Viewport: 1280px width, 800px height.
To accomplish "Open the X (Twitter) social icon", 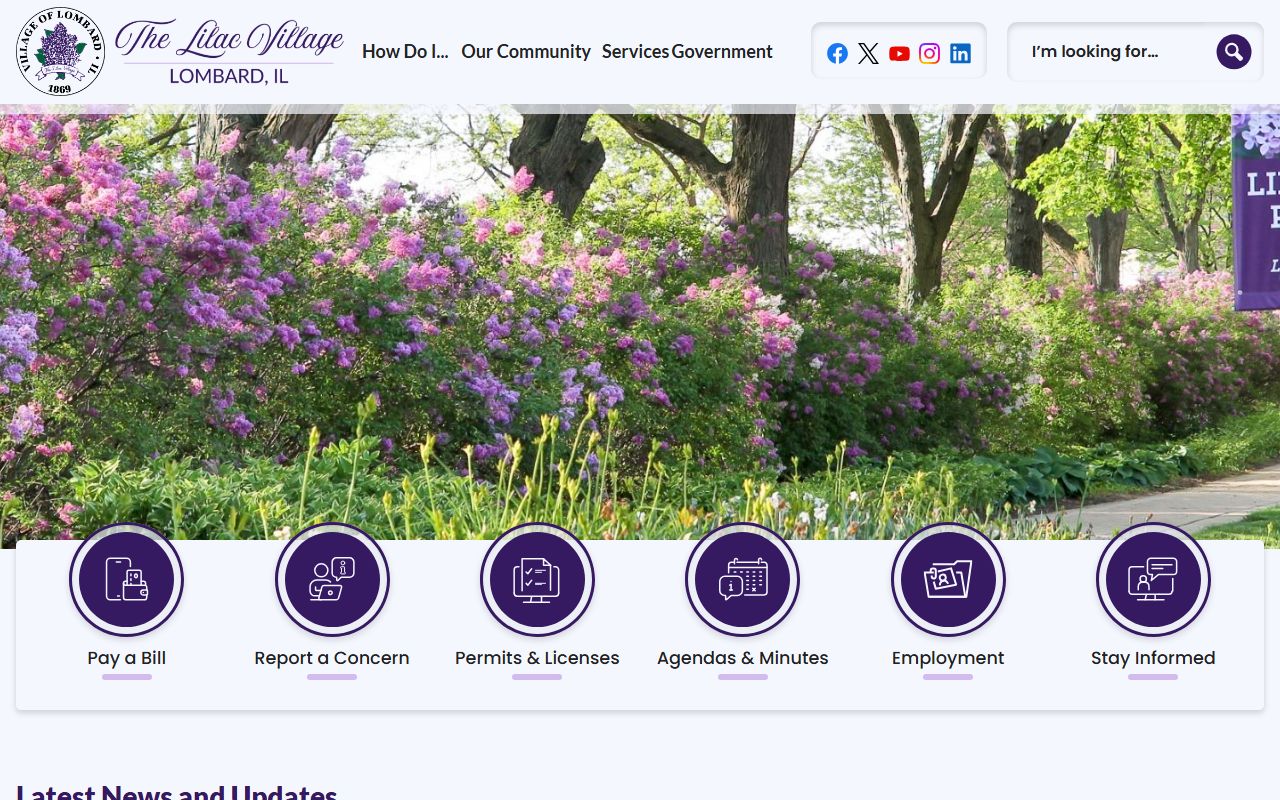I will [868, 53].
